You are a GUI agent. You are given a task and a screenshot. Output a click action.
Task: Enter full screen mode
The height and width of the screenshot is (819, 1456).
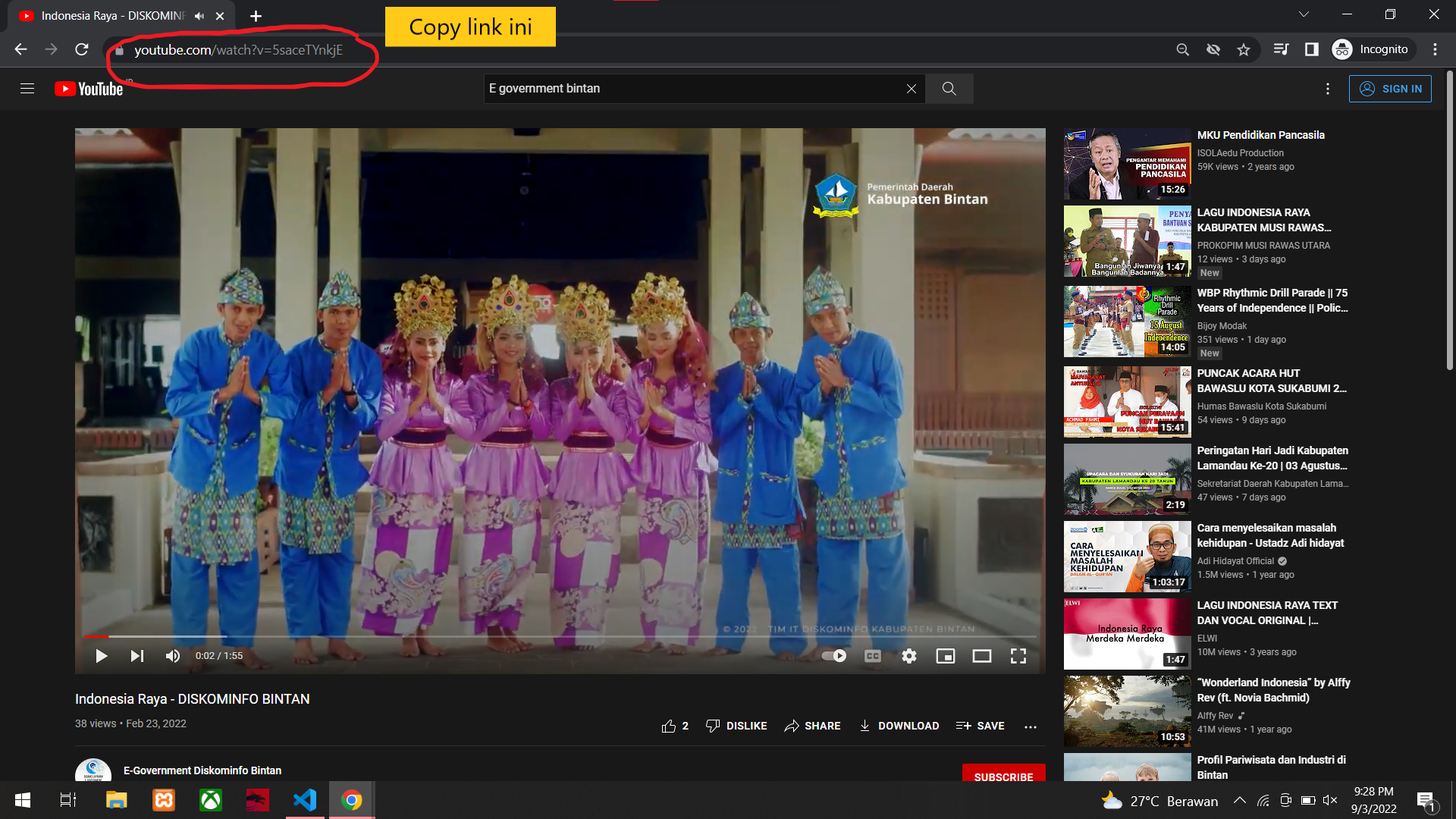click(x=1018, y=656)
